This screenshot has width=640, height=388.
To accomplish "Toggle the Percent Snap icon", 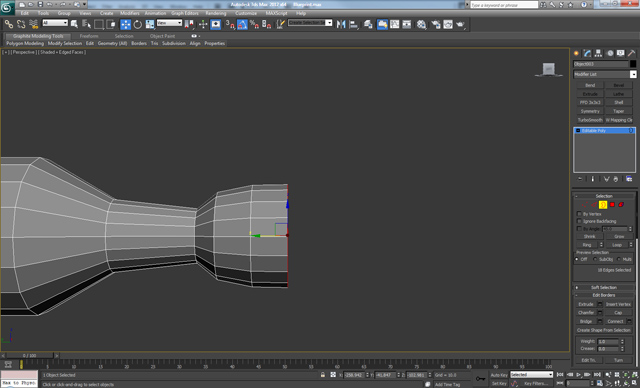I will [x=254, y=24].
